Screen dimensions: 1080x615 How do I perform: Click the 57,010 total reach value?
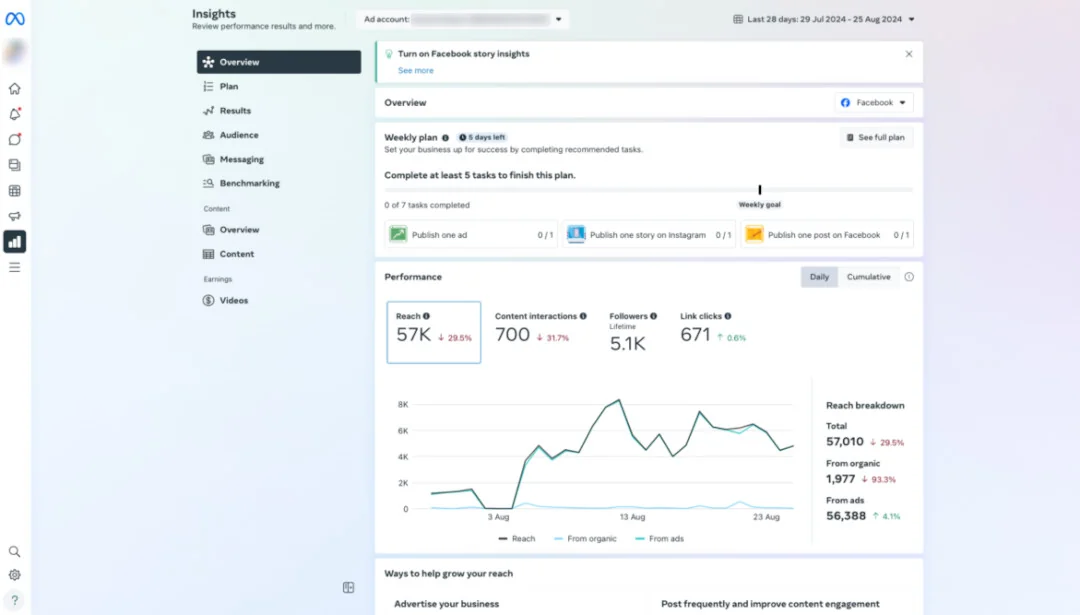click(x=844, y=441)
